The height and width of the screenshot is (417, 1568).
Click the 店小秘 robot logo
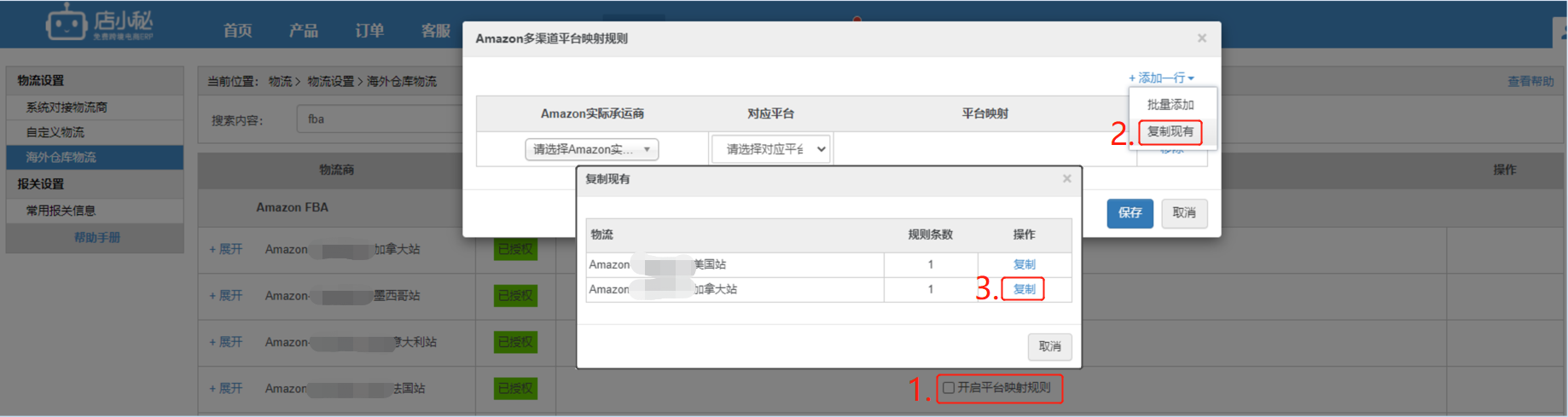(x=100, y=23)
